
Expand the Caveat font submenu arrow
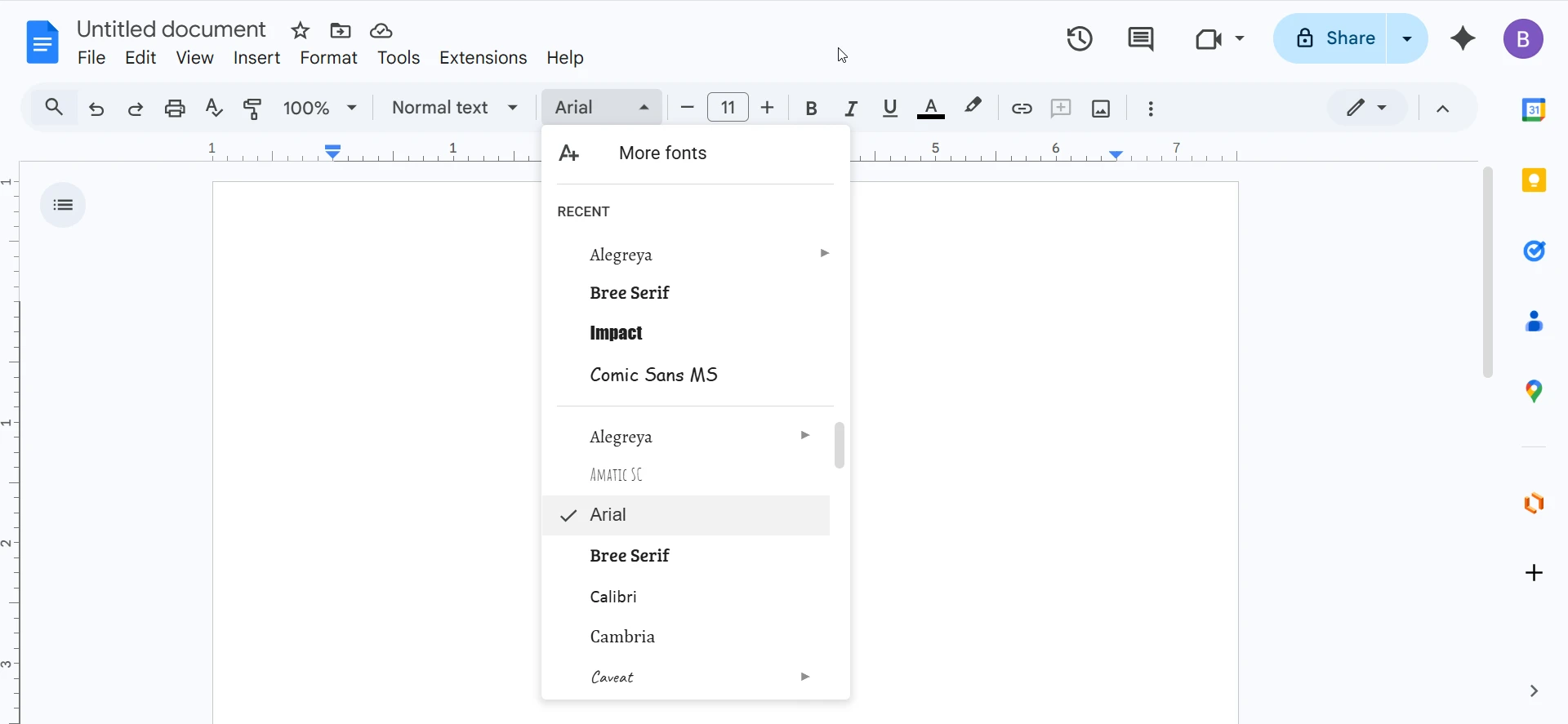pyautogui.click(x=805, y=677)
